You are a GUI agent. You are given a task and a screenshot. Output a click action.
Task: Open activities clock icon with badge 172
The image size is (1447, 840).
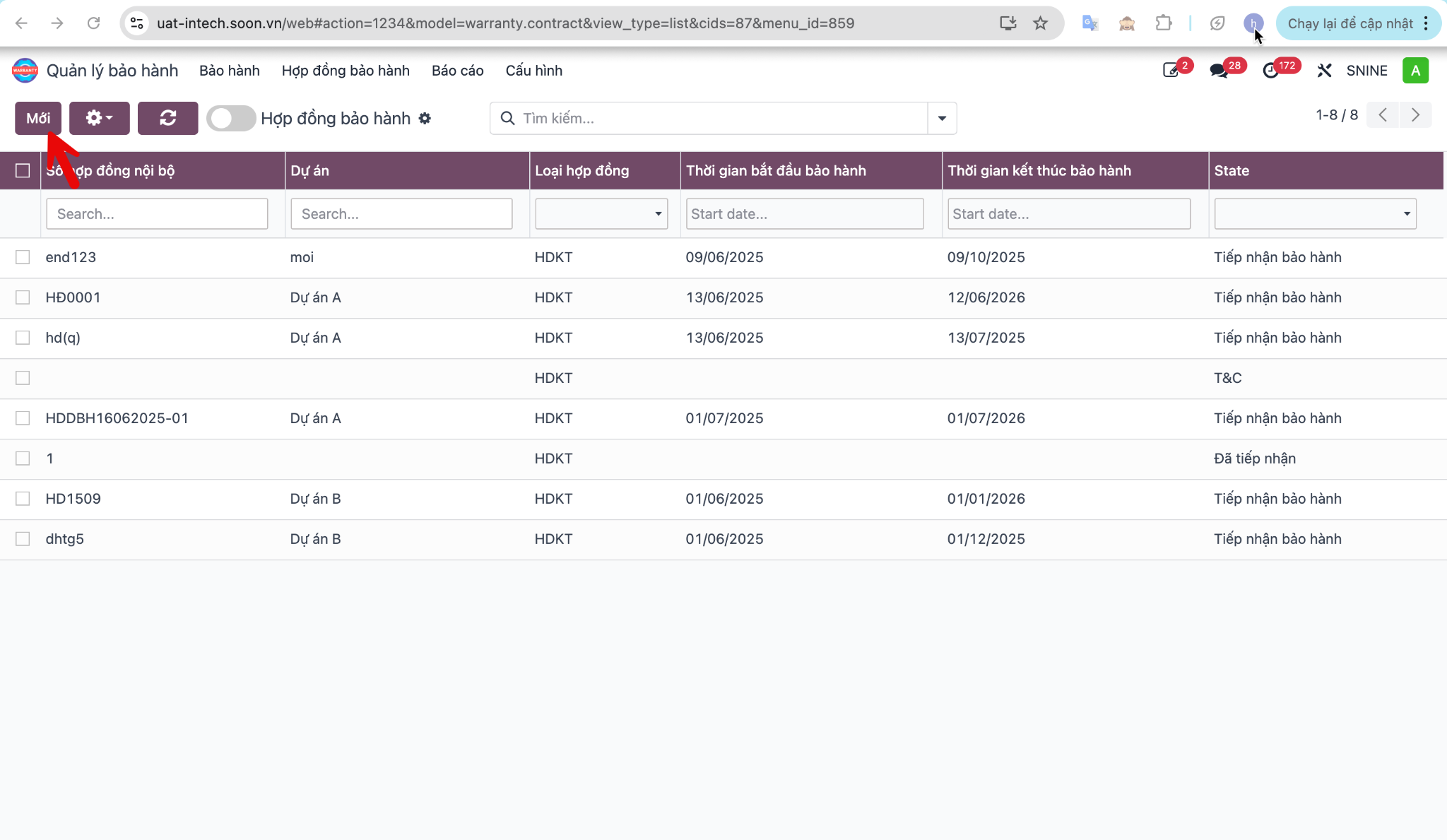(1270, 70)
